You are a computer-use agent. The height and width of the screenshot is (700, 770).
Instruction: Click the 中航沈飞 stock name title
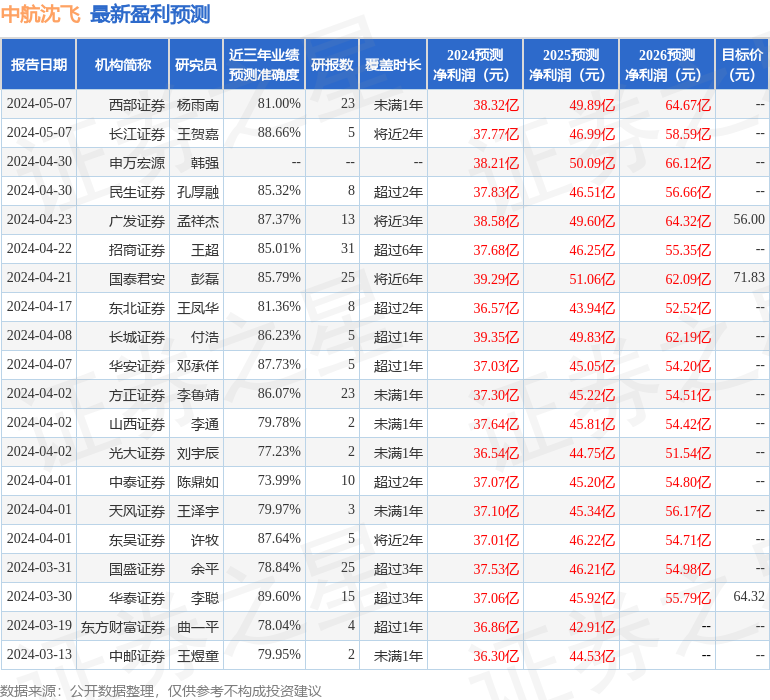coord(40,14)
